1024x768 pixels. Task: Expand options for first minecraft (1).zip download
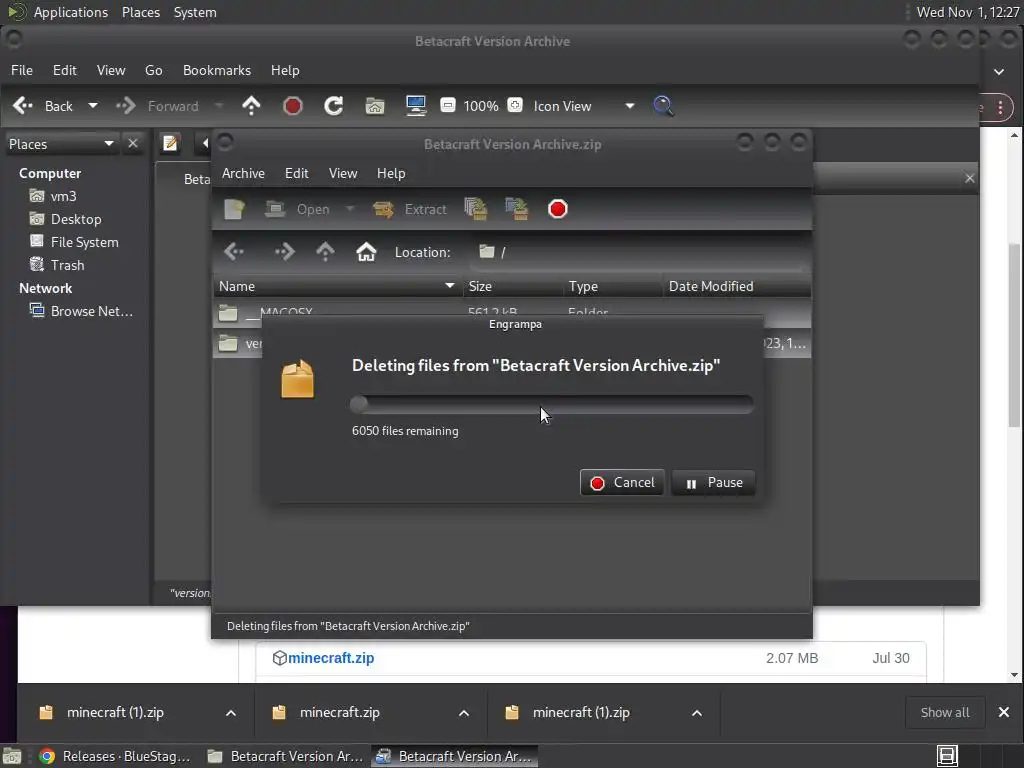(231, 712)
